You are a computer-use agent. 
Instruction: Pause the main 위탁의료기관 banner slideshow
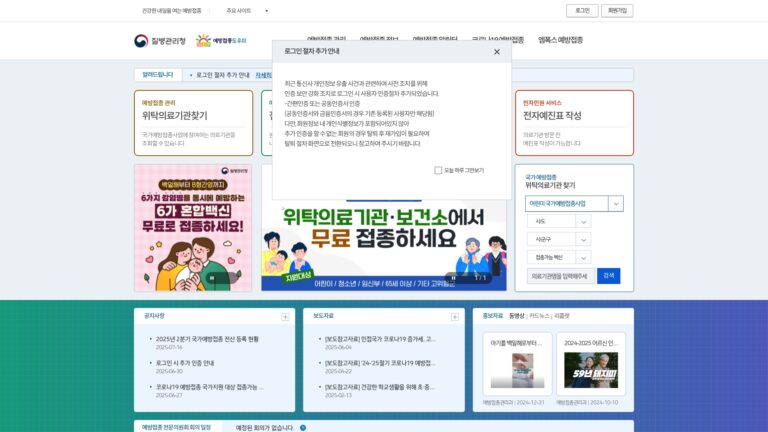pos(454,278)
